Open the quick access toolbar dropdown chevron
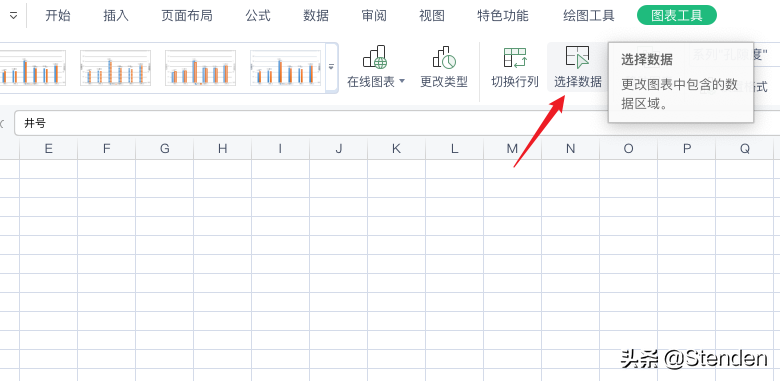The width and height of the screenshot is (780, 381). click(13, 16)
